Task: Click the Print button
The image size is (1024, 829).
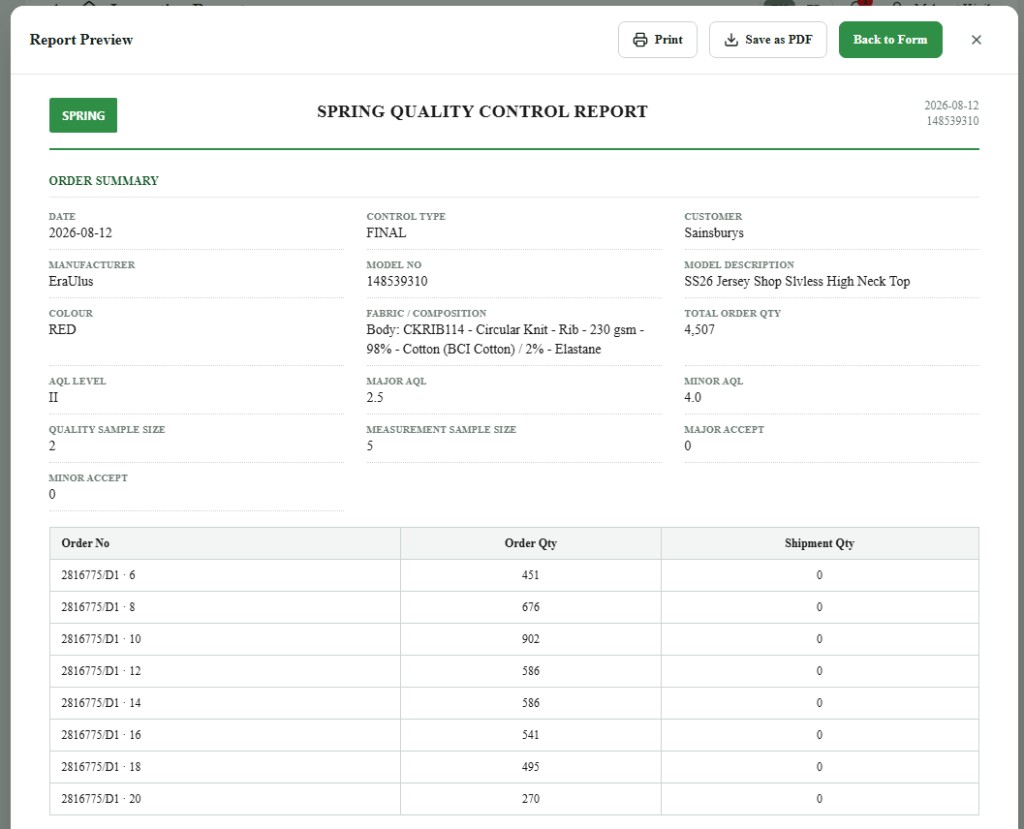Action: coord(657,40)
